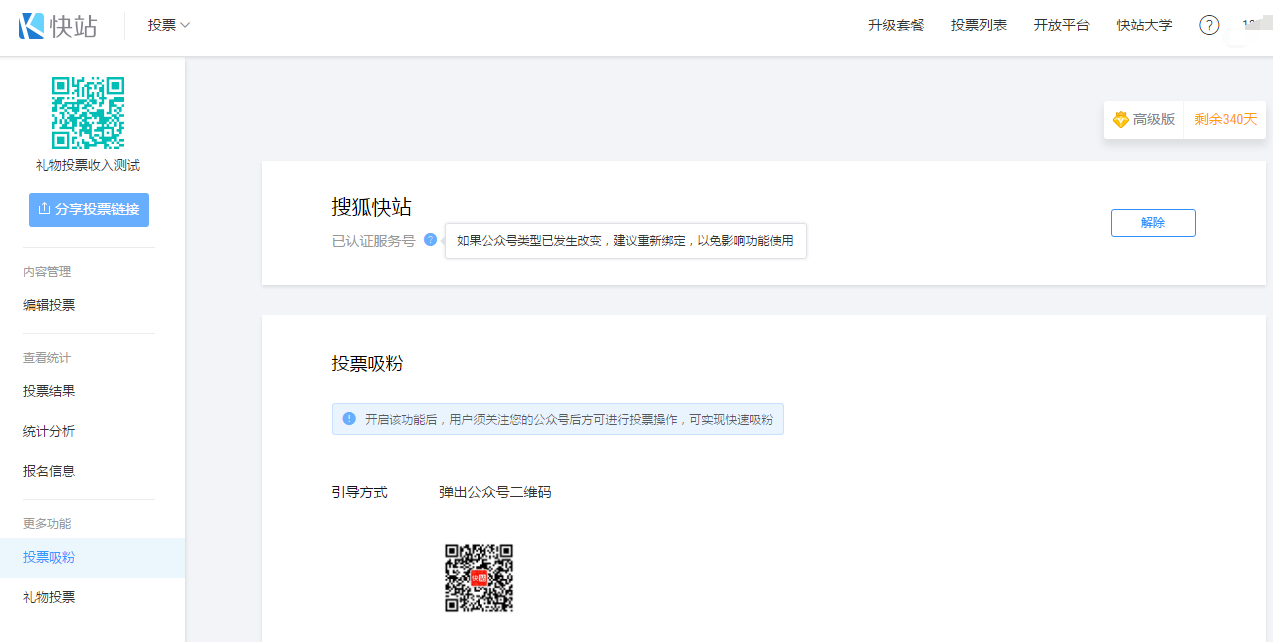Open 礼物投票 in sidebar
The width and height of the screenshot is (1273, 642).
49,597
